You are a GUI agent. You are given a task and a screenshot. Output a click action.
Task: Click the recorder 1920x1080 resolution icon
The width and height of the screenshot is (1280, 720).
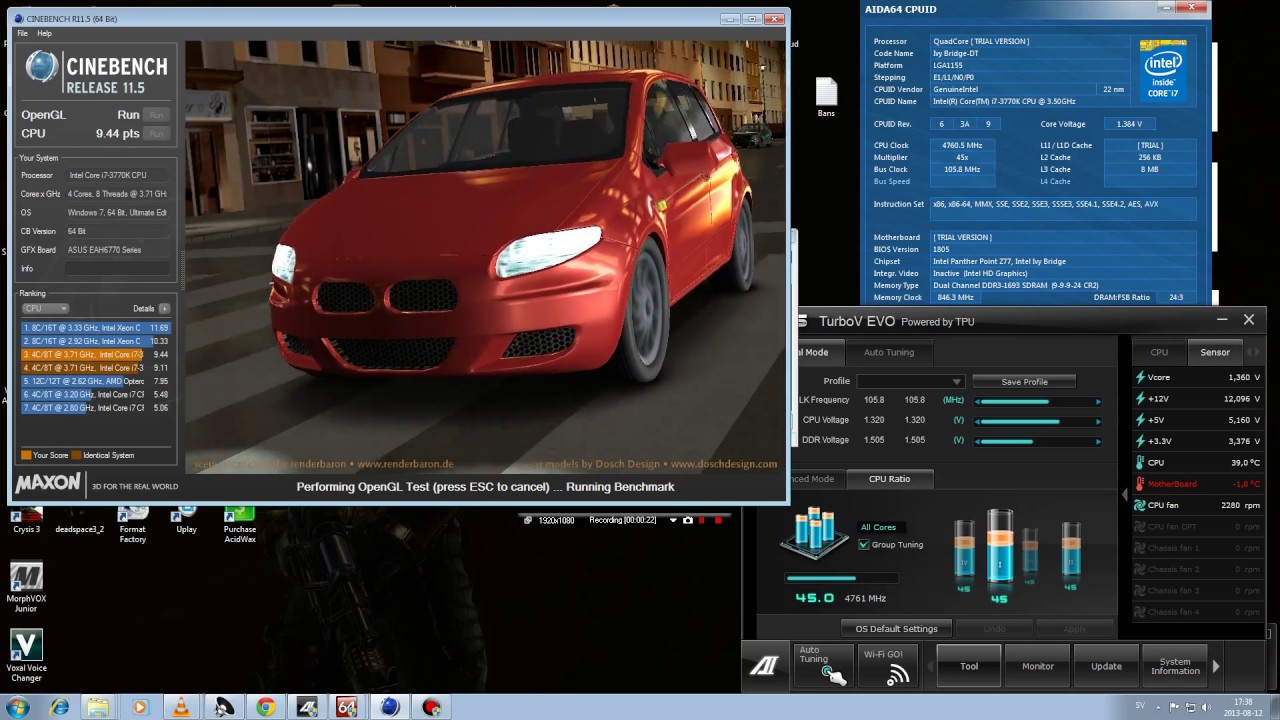coord(529,520)
